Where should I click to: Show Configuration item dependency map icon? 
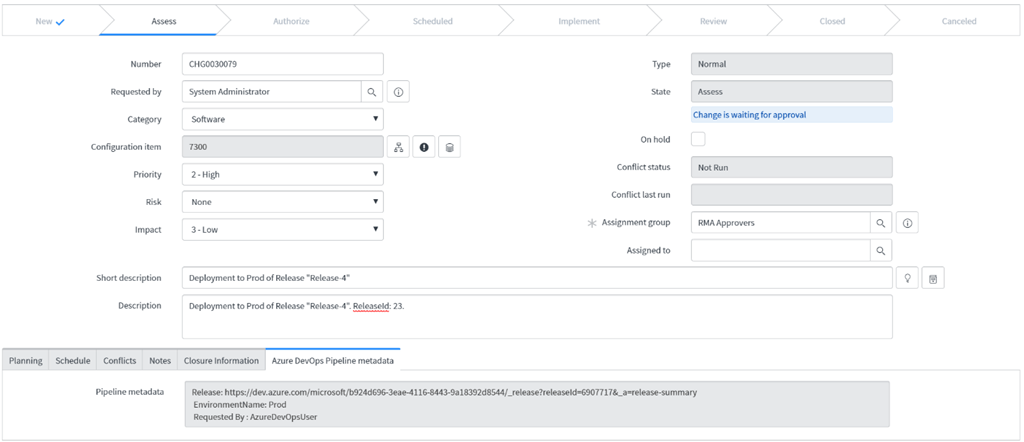[x=398, y=148]
